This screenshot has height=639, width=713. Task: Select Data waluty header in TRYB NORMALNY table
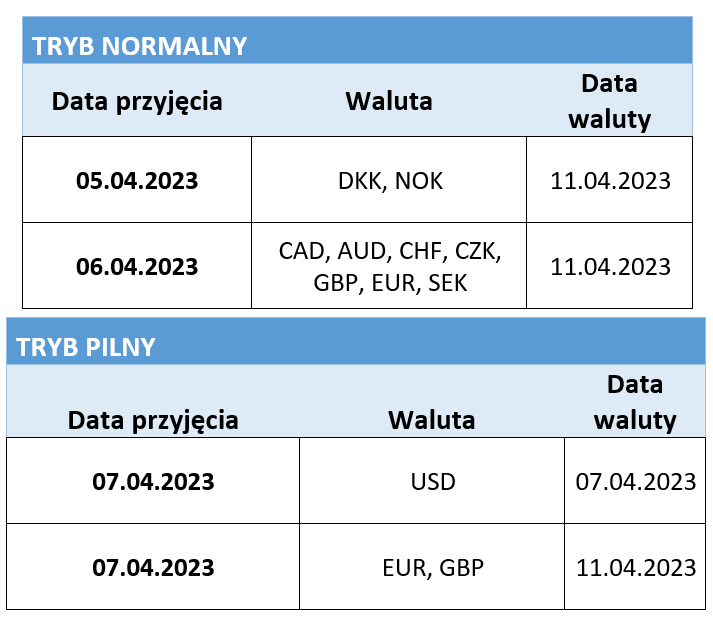pyautogui.click(x=609, y=101)
